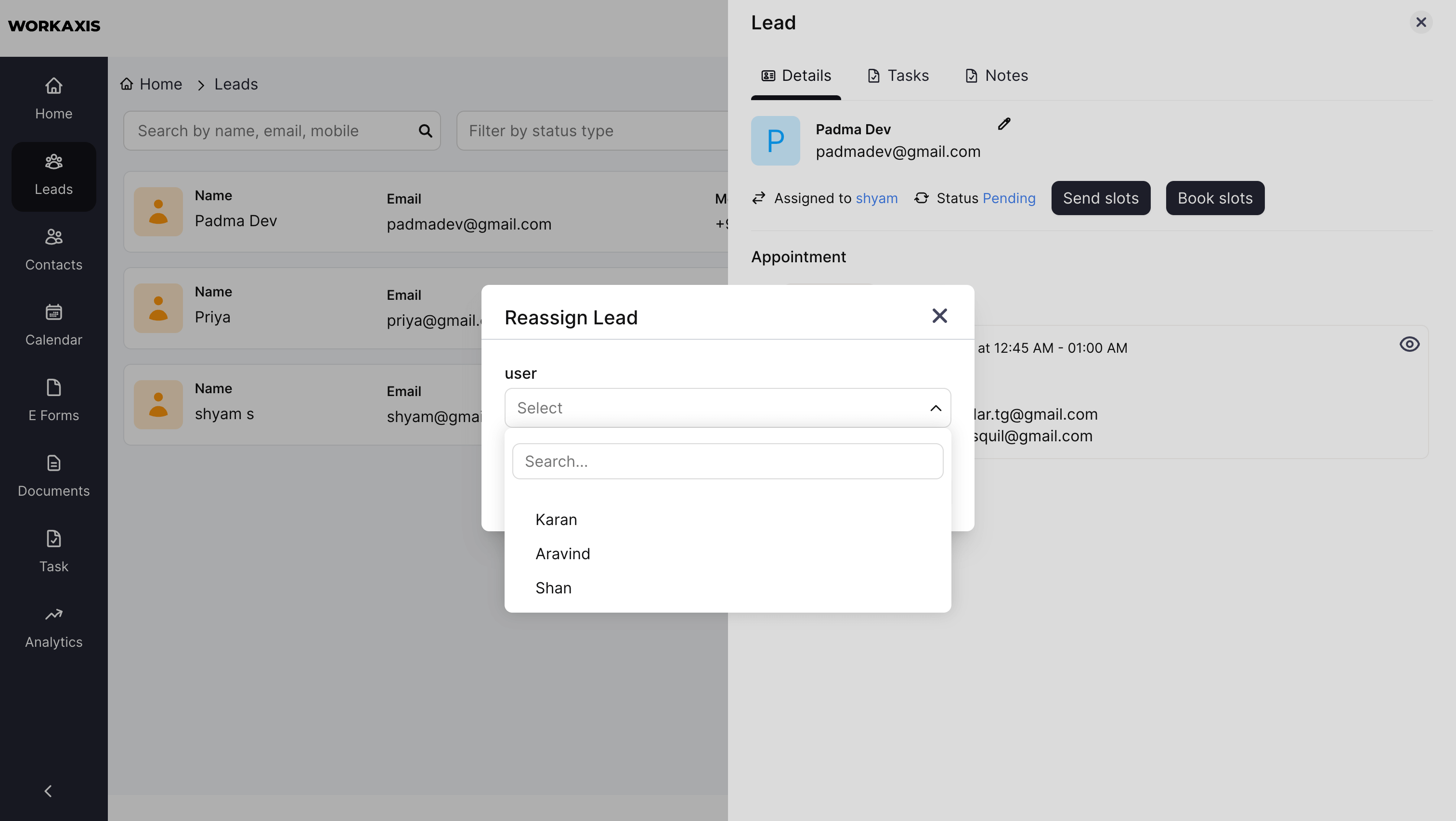Collapse the sidebar with the left chevron
Viewport: 1456px width, 821px height.
48,791
